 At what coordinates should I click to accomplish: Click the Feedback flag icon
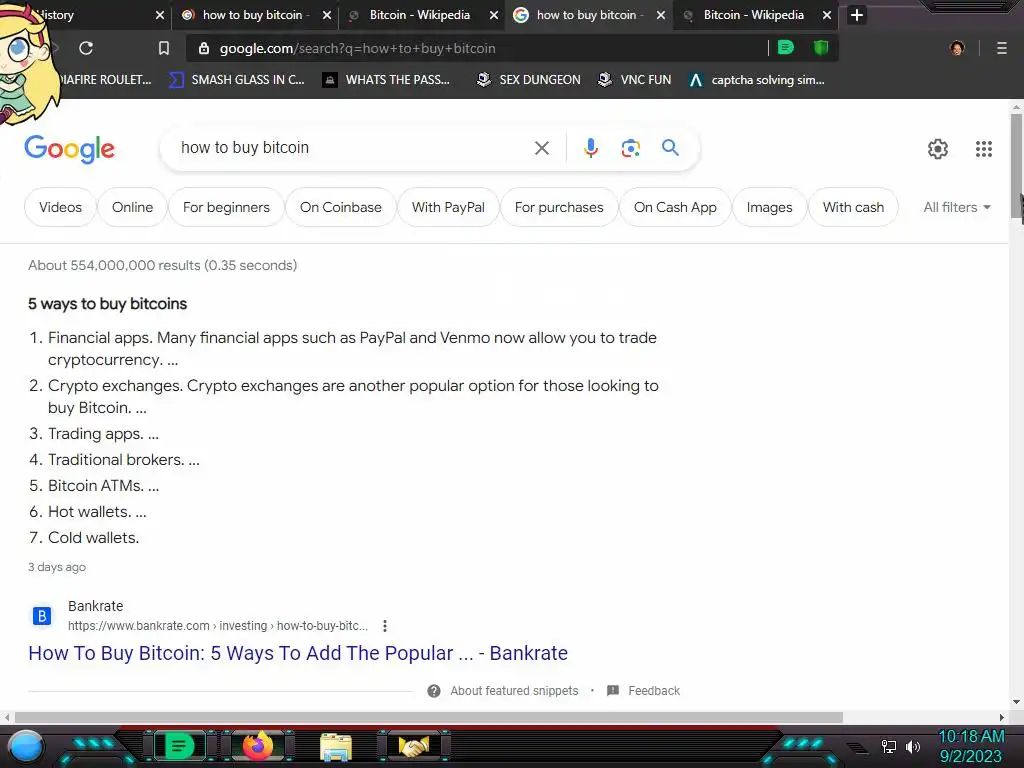click(x=613, y=690)
